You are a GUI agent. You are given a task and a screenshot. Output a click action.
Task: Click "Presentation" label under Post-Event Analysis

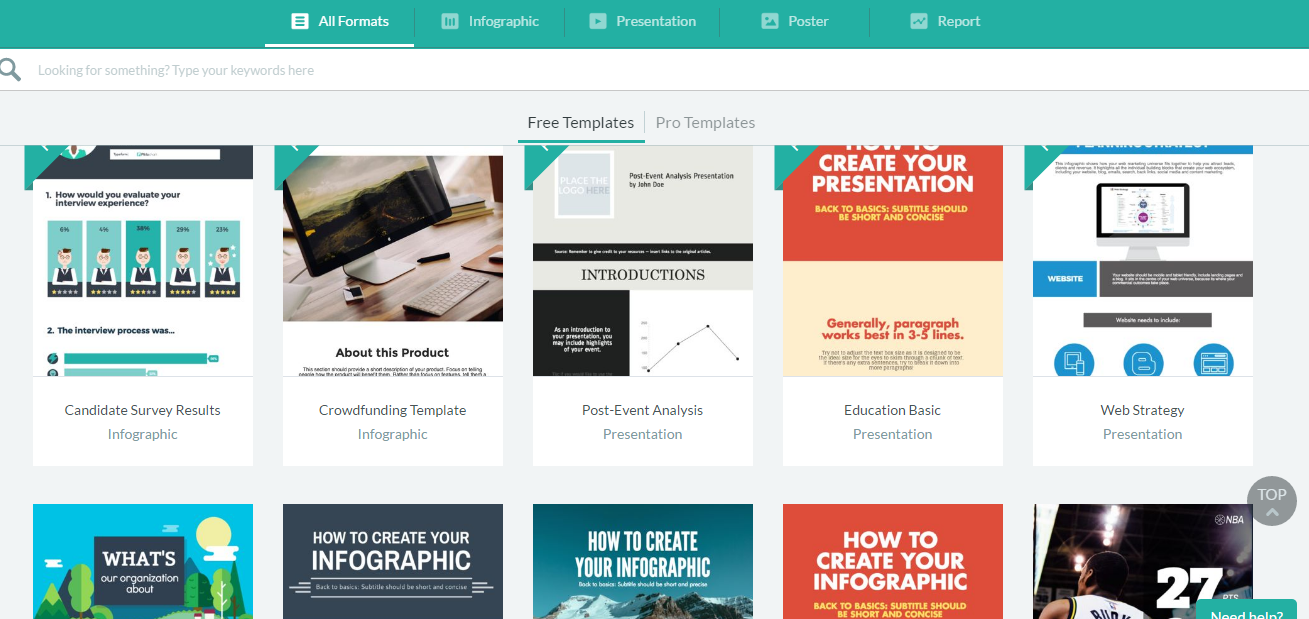643,434
